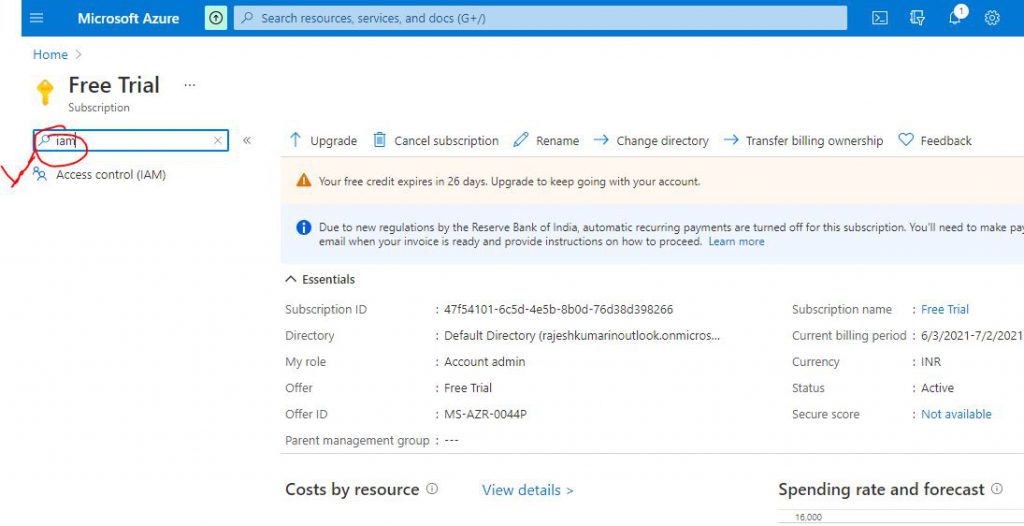This screenshot has width=1024, height=526.
Task: Choose Change directory
Action: pos(651,141)
